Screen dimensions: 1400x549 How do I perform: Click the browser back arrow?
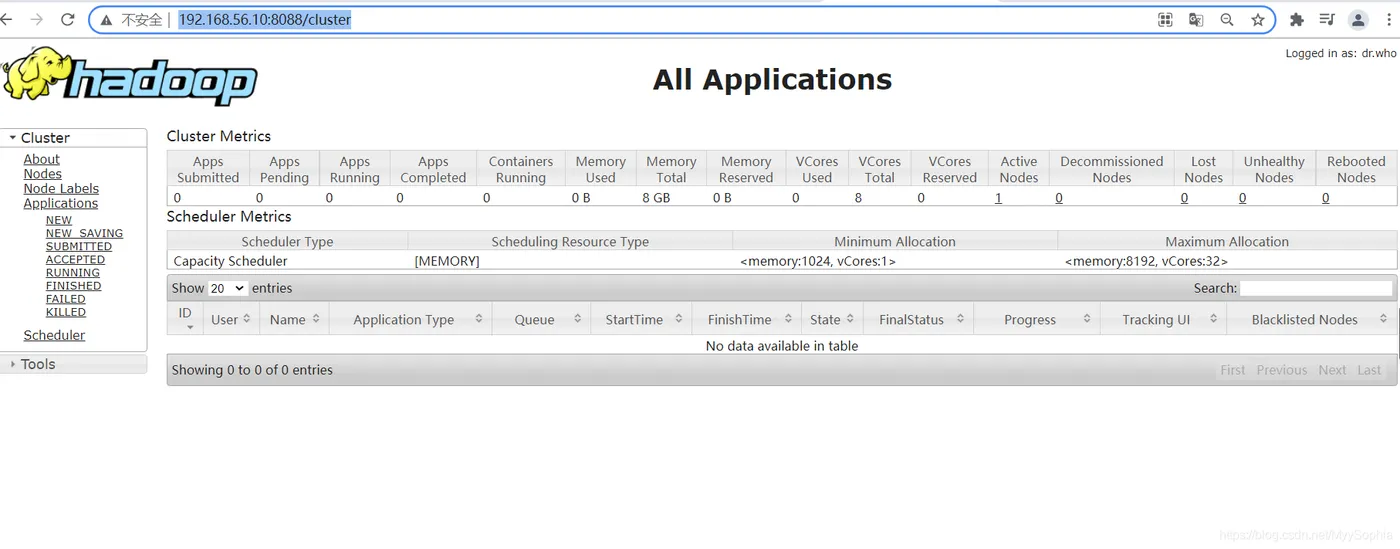pos(6,19)
